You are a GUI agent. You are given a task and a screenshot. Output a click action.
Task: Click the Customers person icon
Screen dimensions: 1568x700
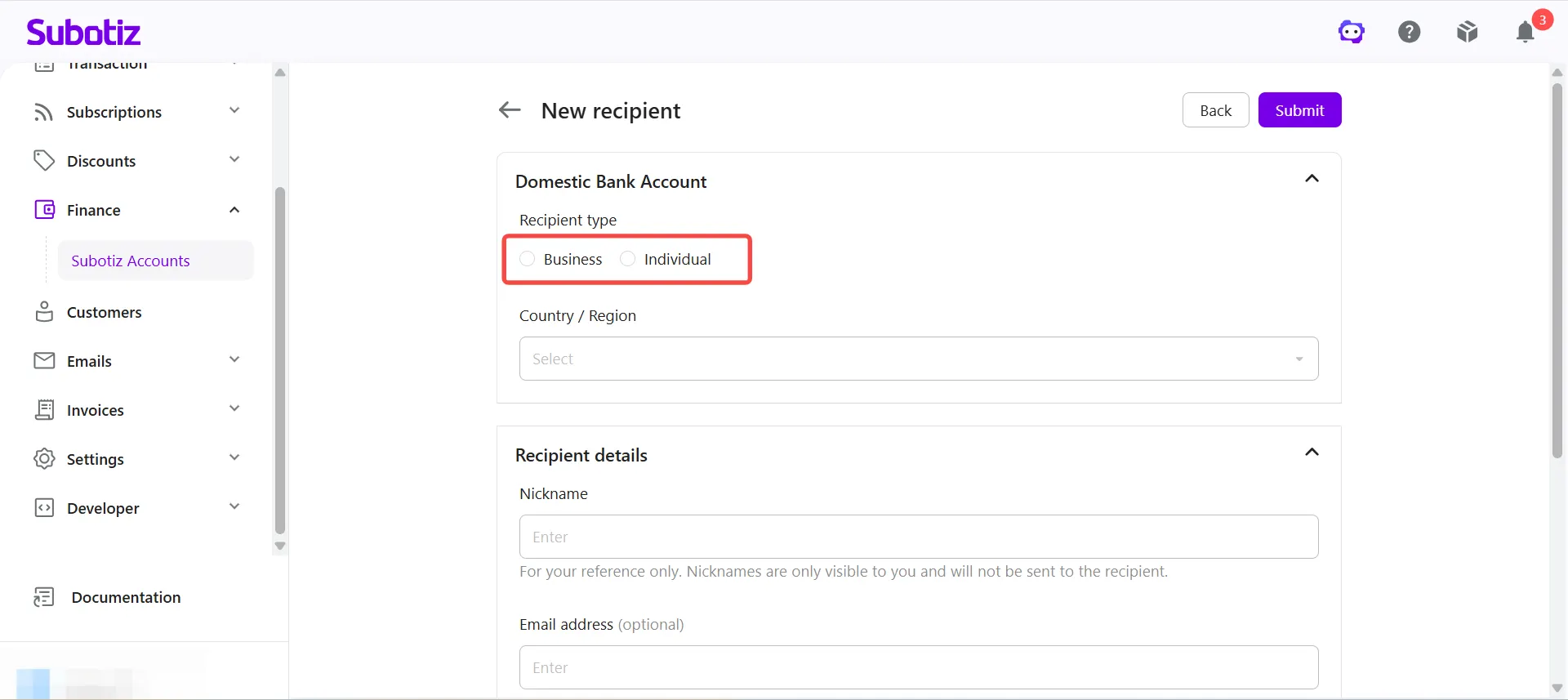click(44, 312)
